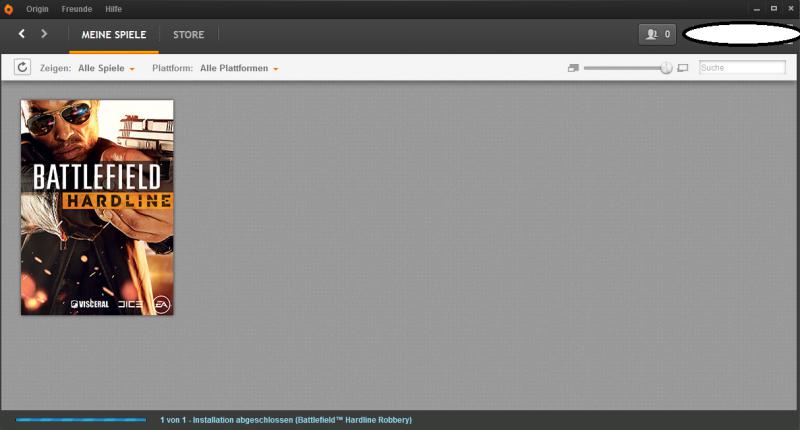
Task: Switch to the Meine Spiele tab
Action: tap(113, 34)
